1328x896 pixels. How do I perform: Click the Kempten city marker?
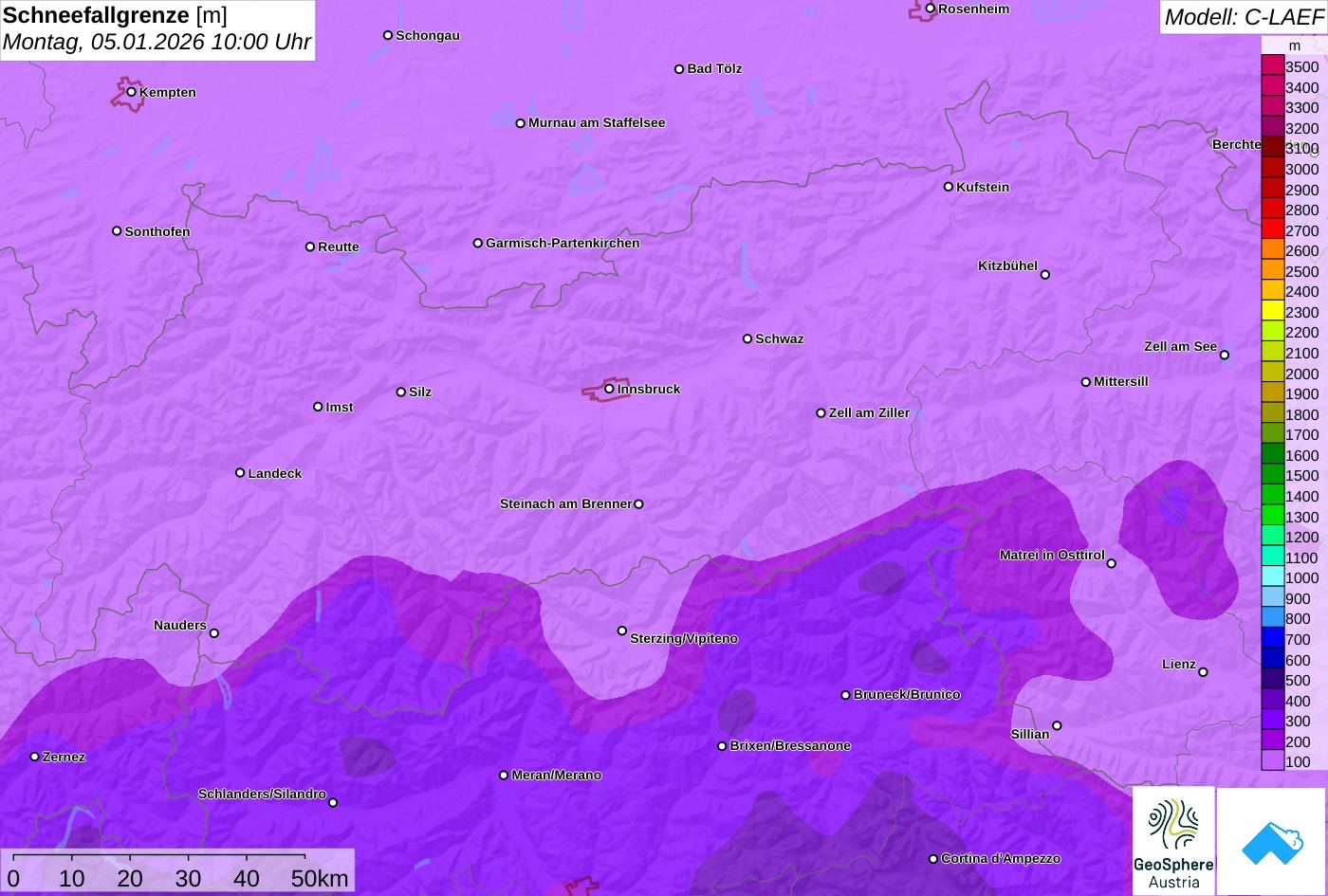[132, 92]
